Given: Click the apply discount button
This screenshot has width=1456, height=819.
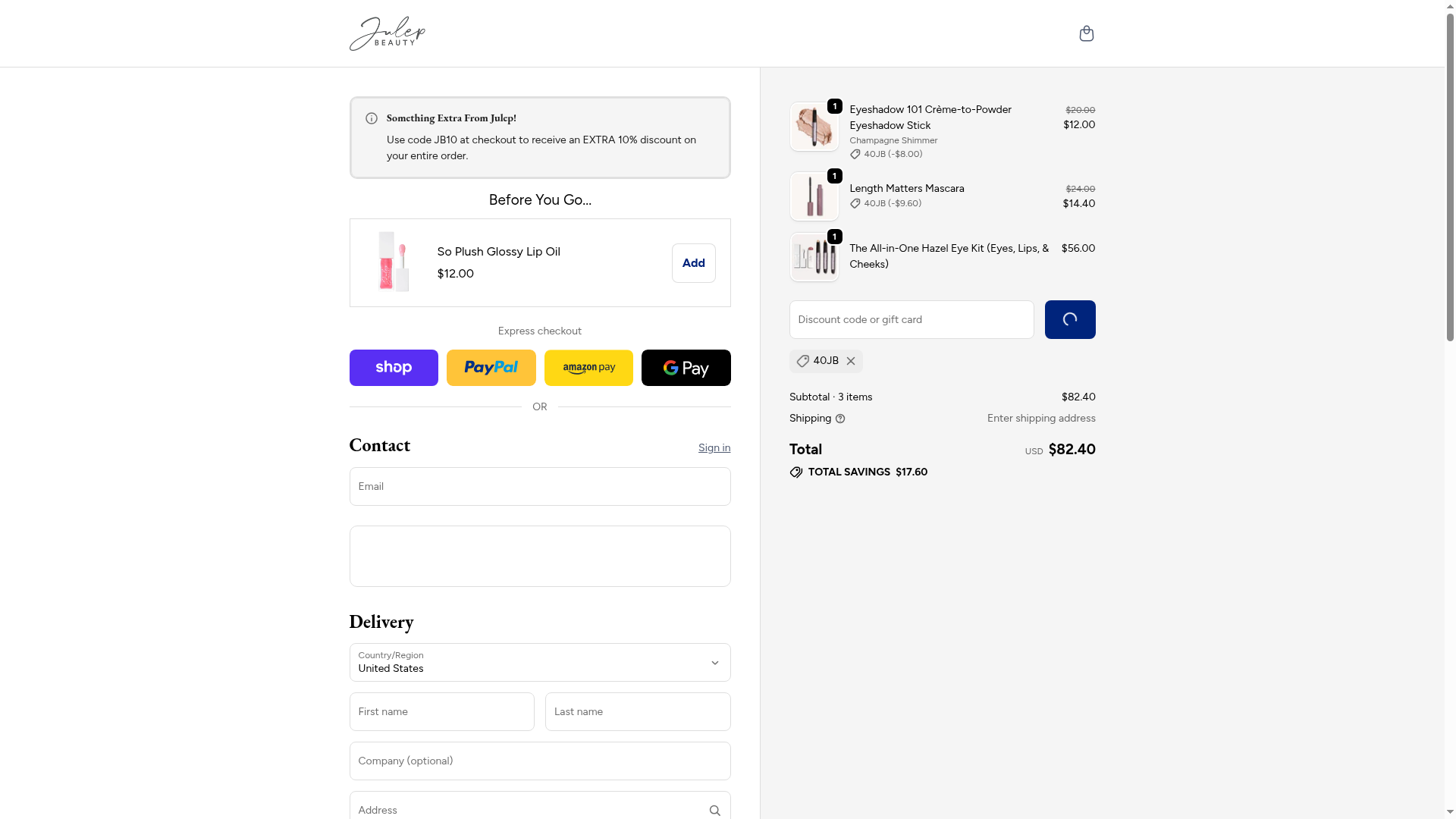Looking at the screenshot, I should [1069, 320].
